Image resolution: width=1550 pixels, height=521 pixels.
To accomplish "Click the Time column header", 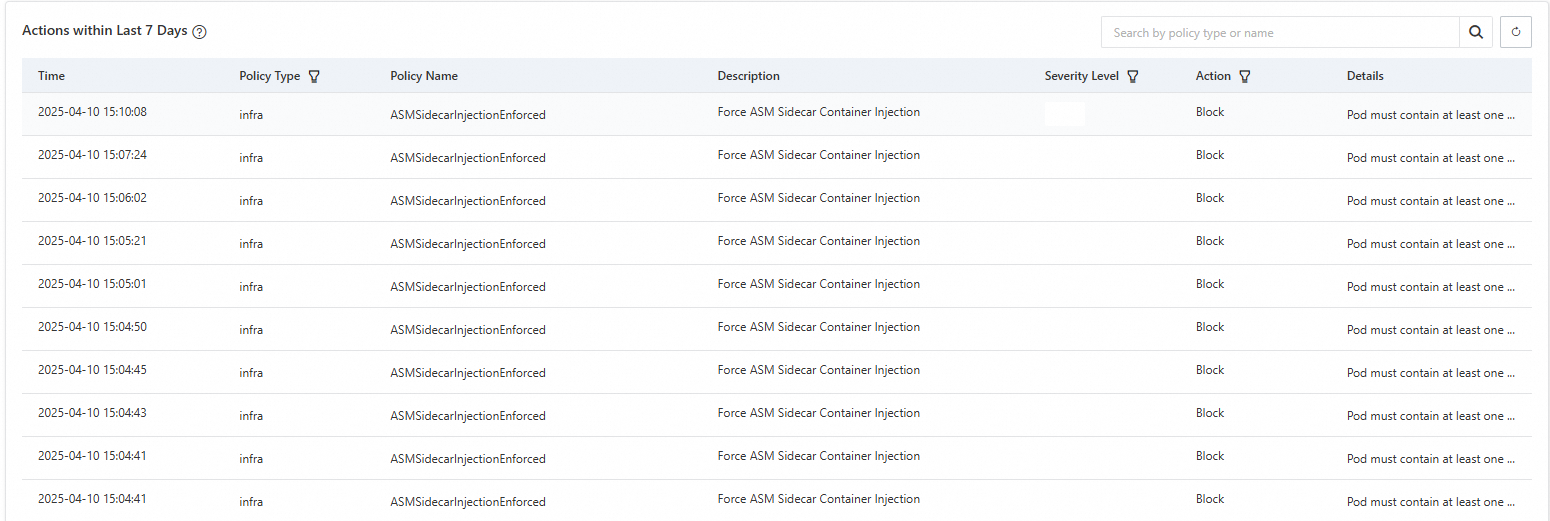I will pos(52,76).
